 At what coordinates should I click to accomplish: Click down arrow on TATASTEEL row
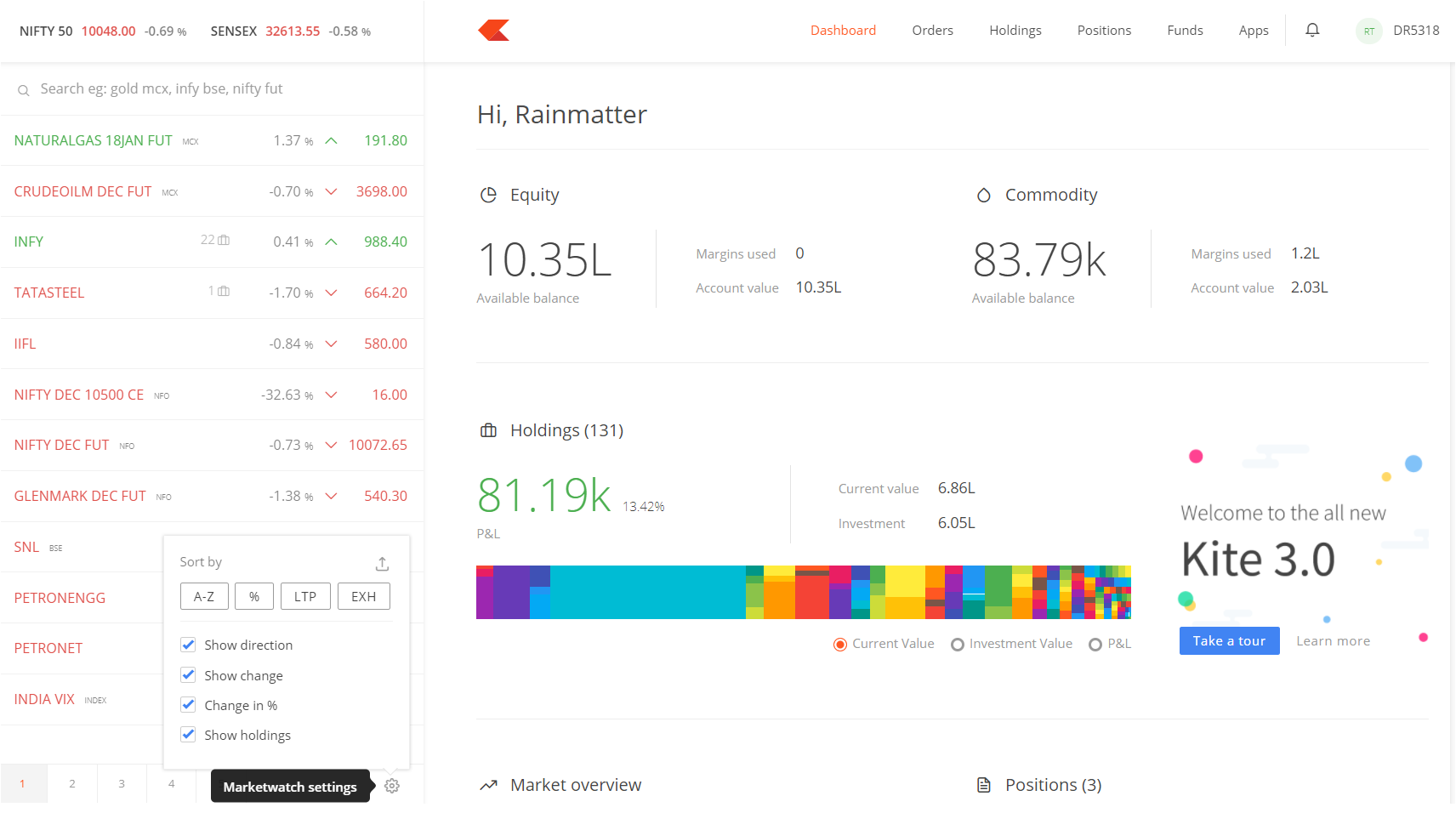click(x=332, y=293)
